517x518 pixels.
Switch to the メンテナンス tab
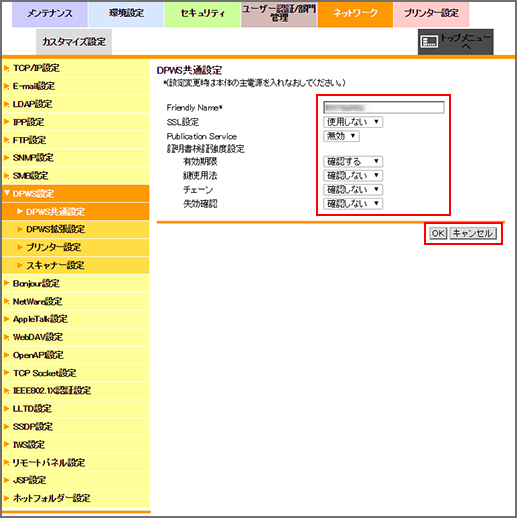coord(50,14)
